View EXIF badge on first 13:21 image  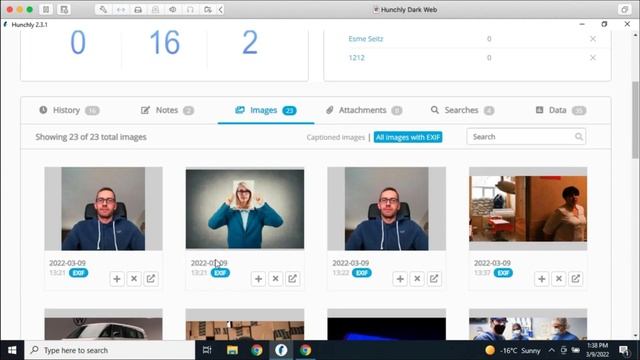point(78,273)
